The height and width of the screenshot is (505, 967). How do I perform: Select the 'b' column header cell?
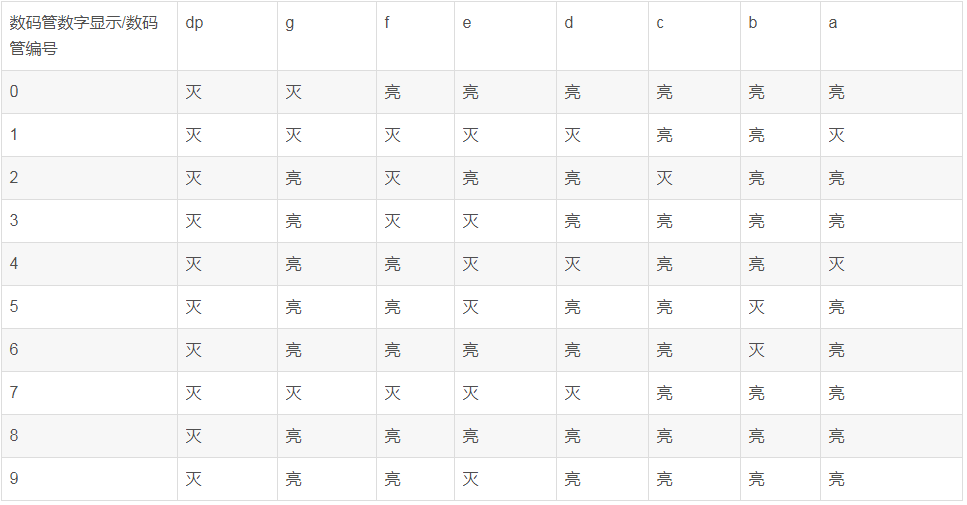click(x=753, y=23)
